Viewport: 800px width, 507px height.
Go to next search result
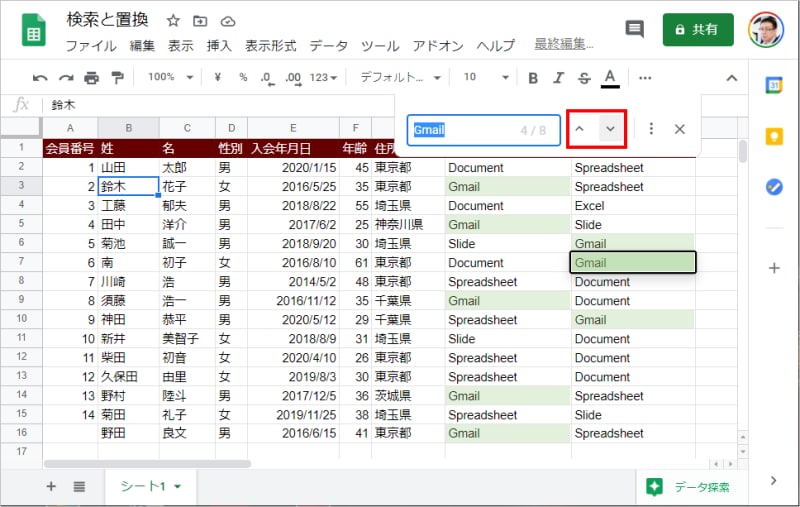[x=610, y=129]
